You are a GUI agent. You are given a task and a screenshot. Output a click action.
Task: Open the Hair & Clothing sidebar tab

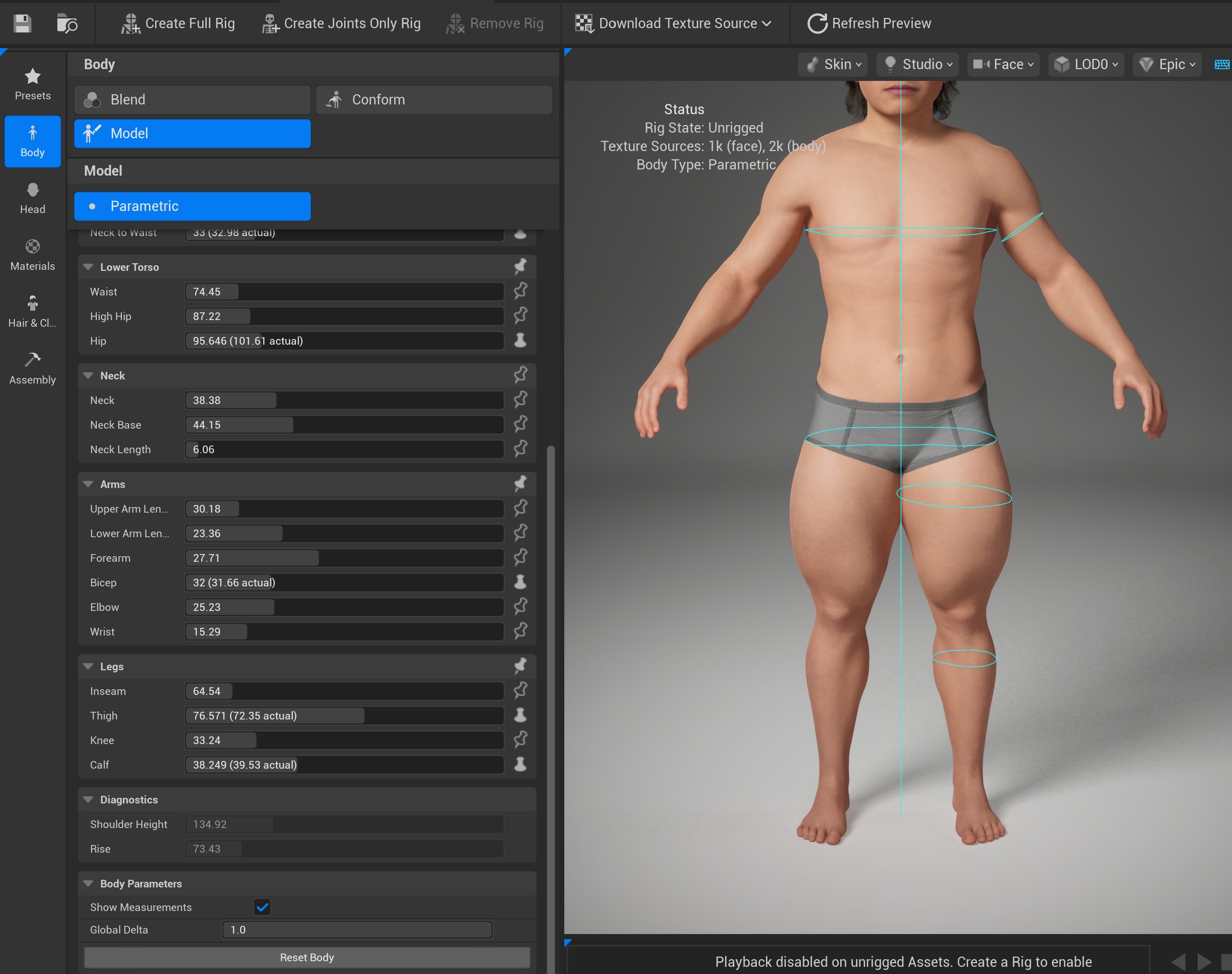tap(32, 312)
